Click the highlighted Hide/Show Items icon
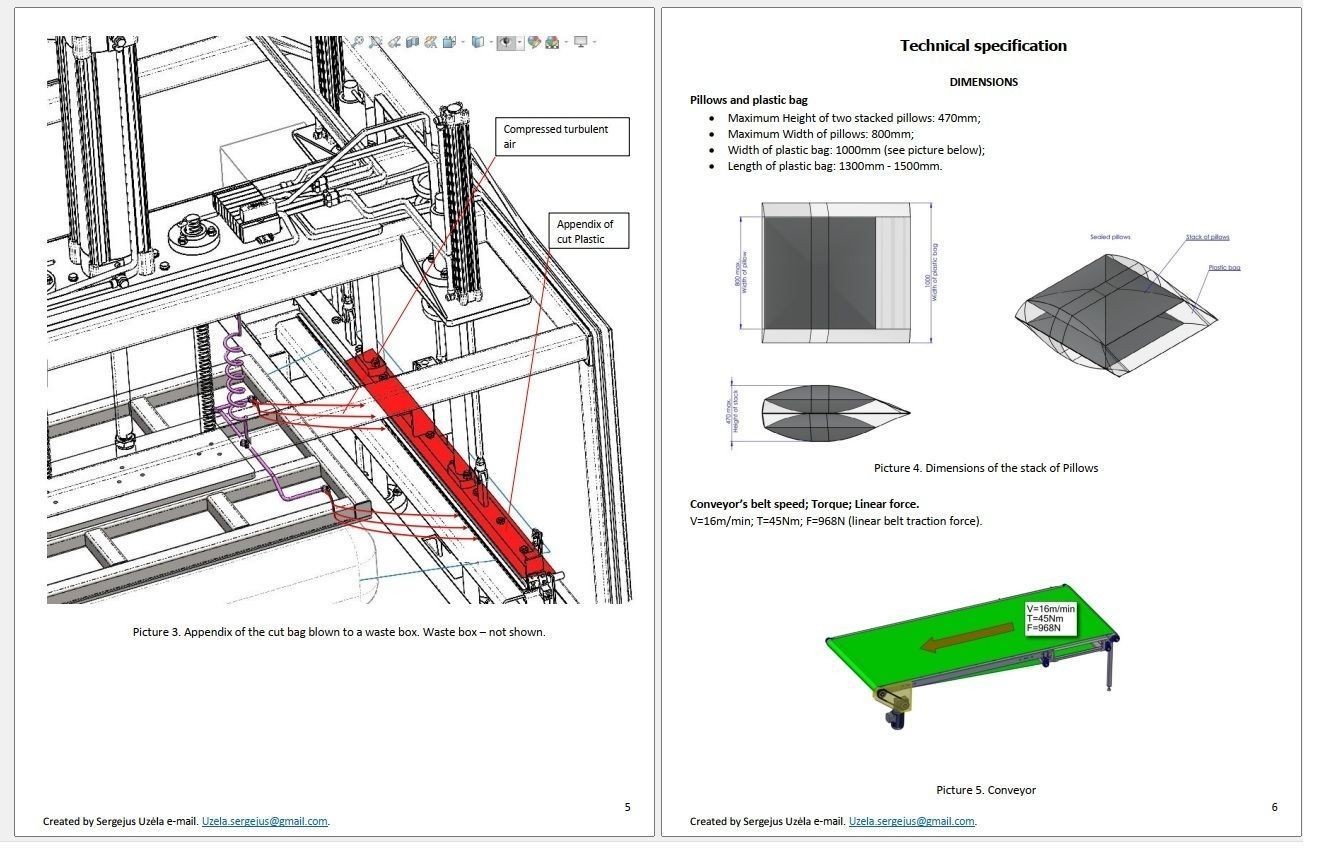 point(506,42)
